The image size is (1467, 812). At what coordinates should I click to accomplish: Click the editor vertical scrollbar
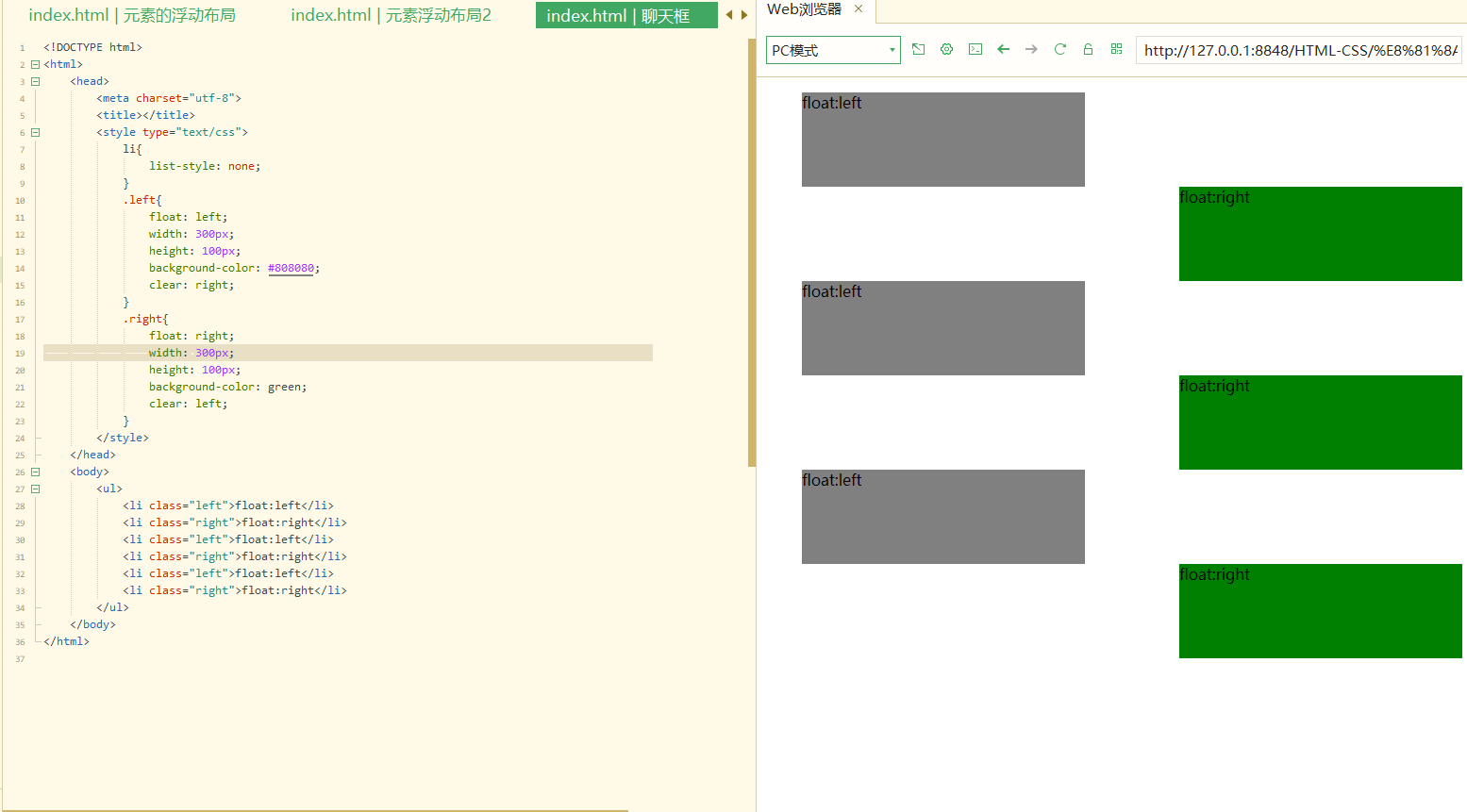pyautogui.click(x=752, y=253)
